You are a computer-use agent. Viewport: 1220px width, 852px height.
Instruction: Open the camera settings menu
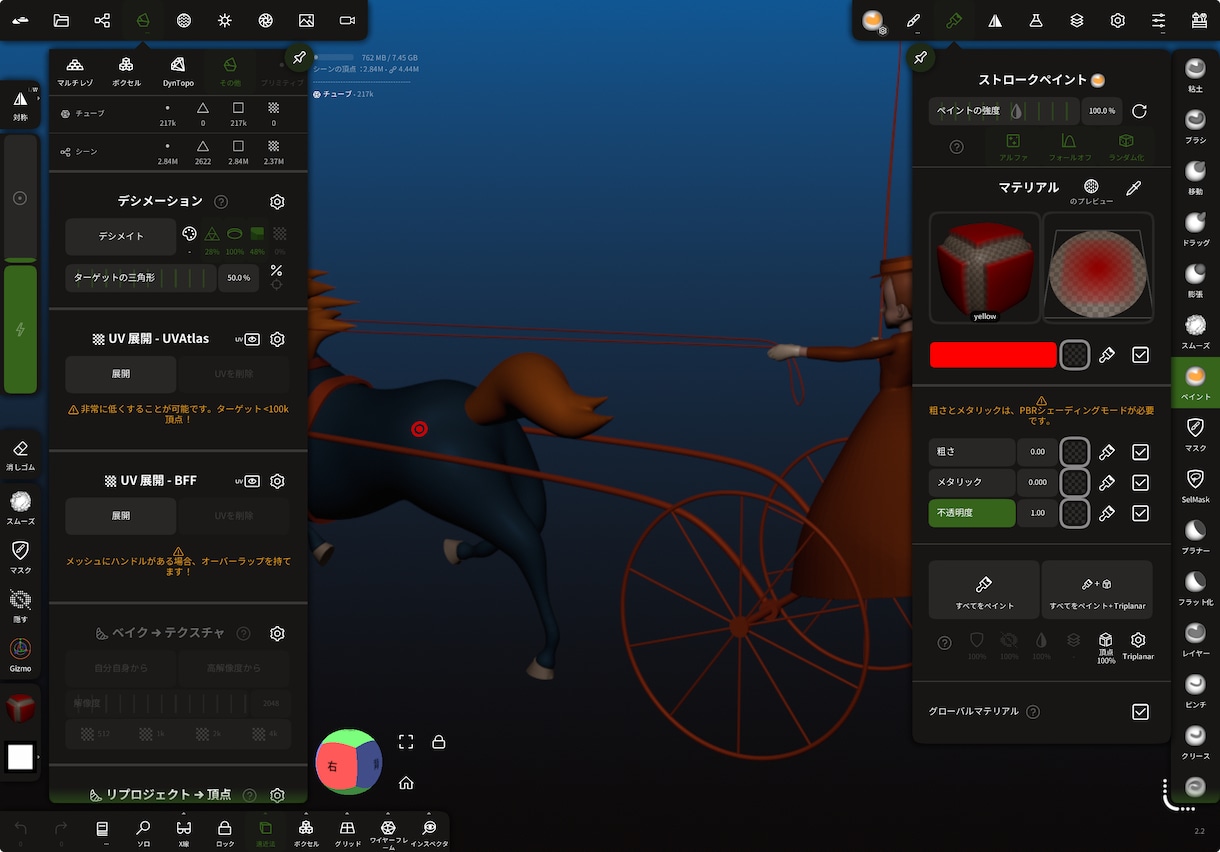click(x=347, y=20)
